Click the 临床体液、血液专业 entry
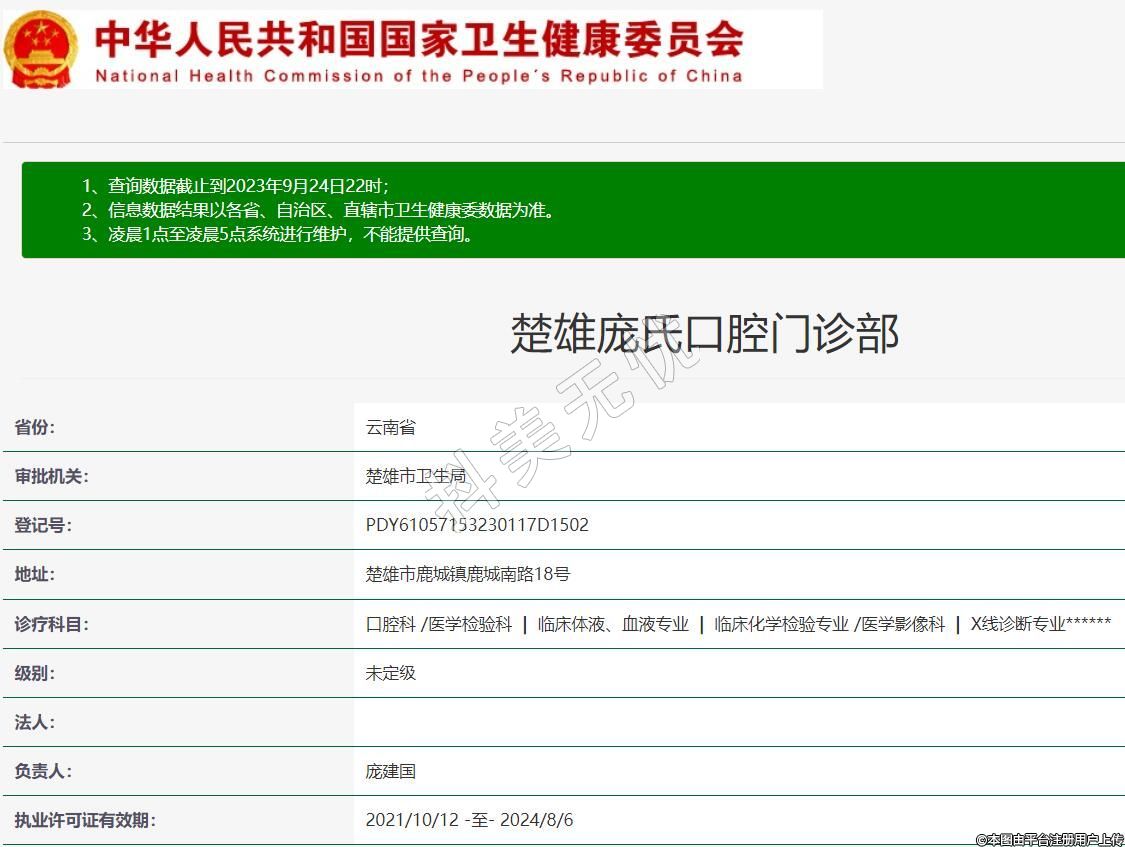The width and height of the screenshot is (1125, 847). (613, 624)
